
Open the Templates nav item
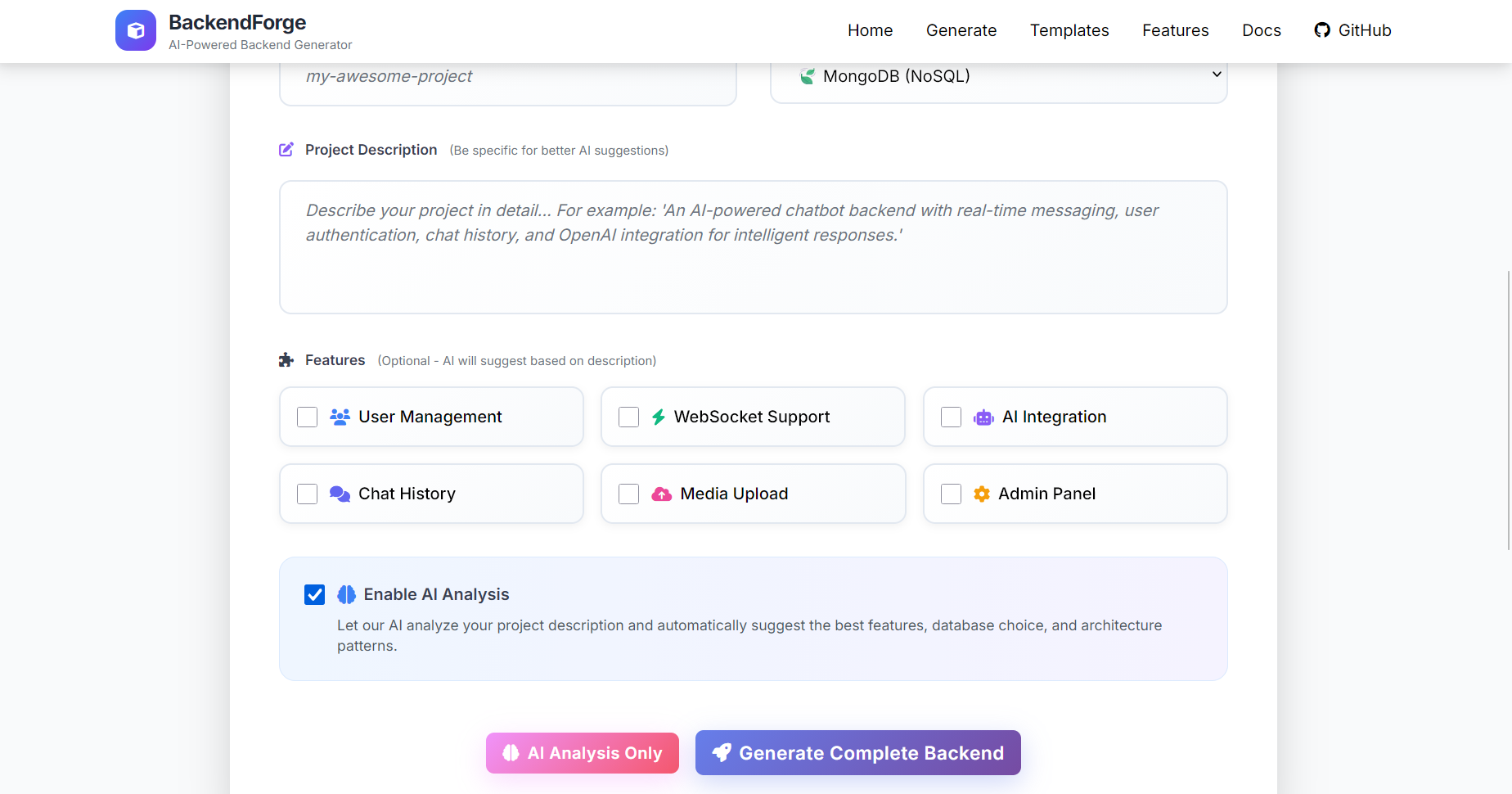pos(1069,30)
